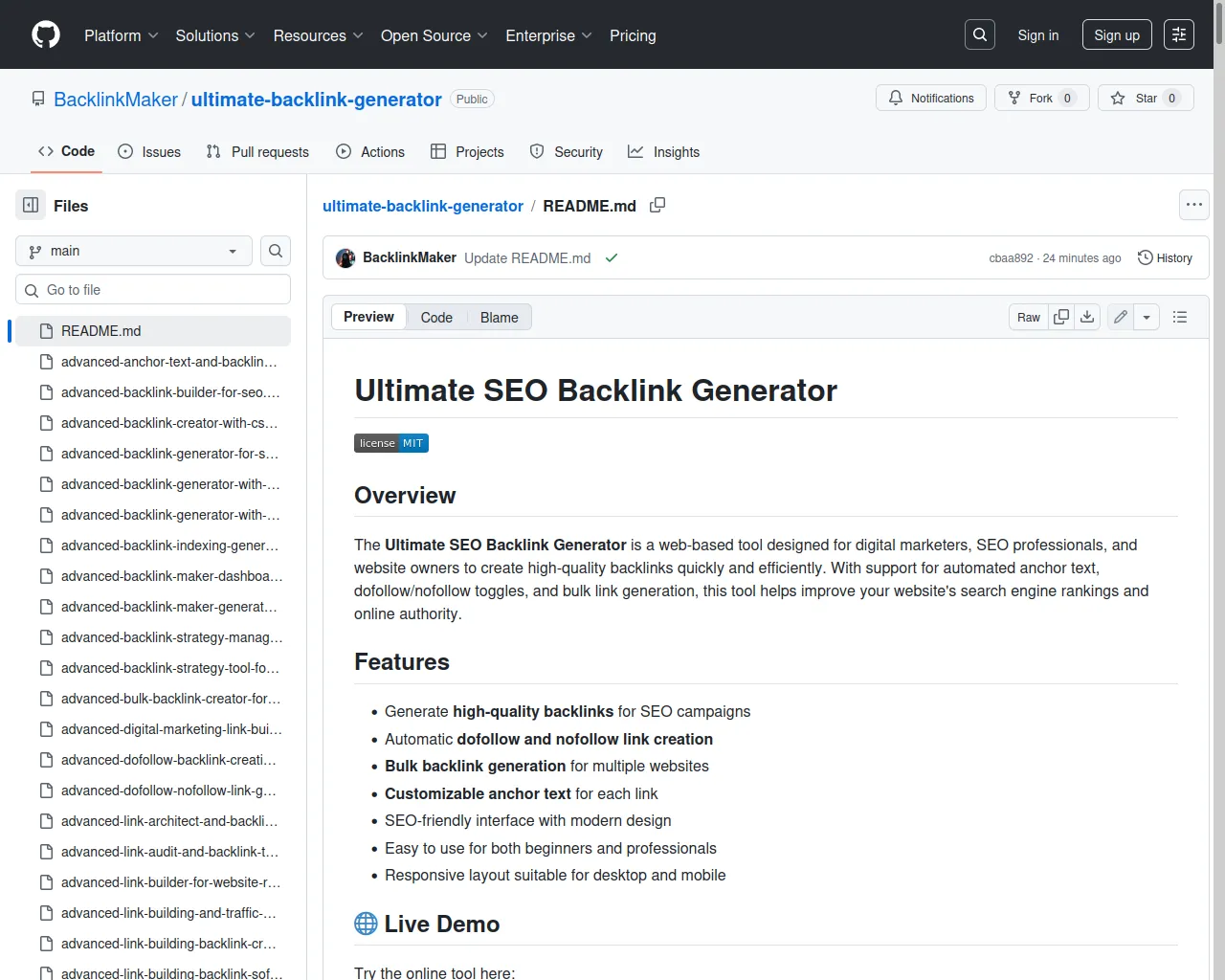Expand the main branch selector
The width and height of the screenshot is (1225, 980).
tap(134, 251)
